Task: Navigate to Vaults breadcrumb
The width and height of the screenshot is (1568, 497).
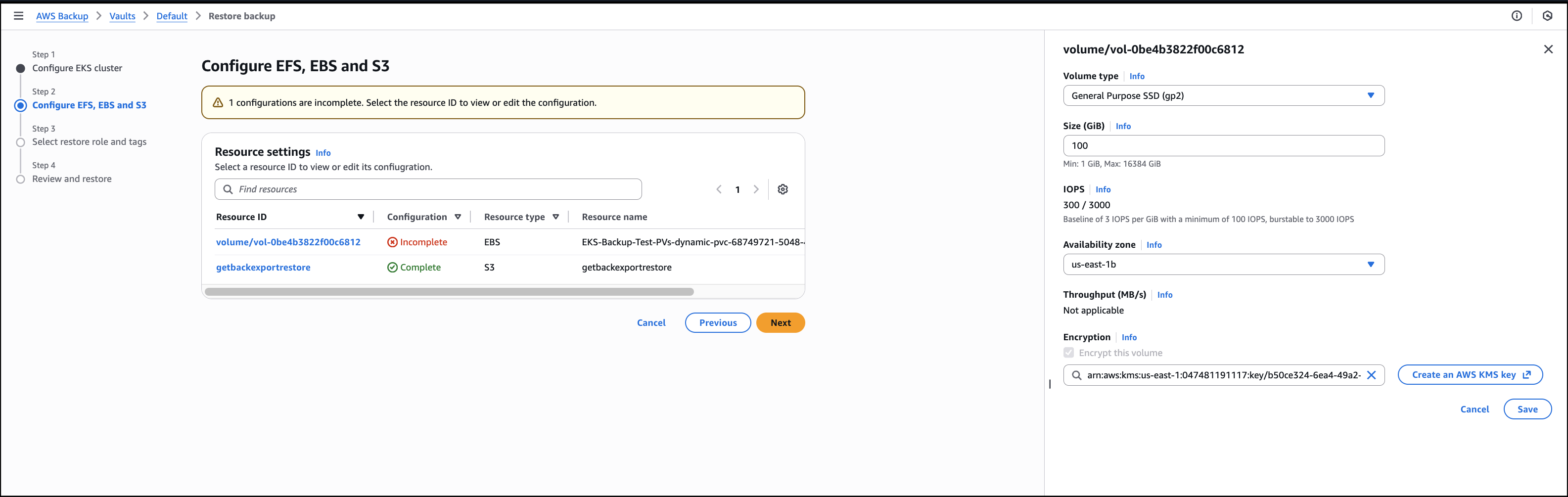Action: pyautogui.click(x=122, y=16)
